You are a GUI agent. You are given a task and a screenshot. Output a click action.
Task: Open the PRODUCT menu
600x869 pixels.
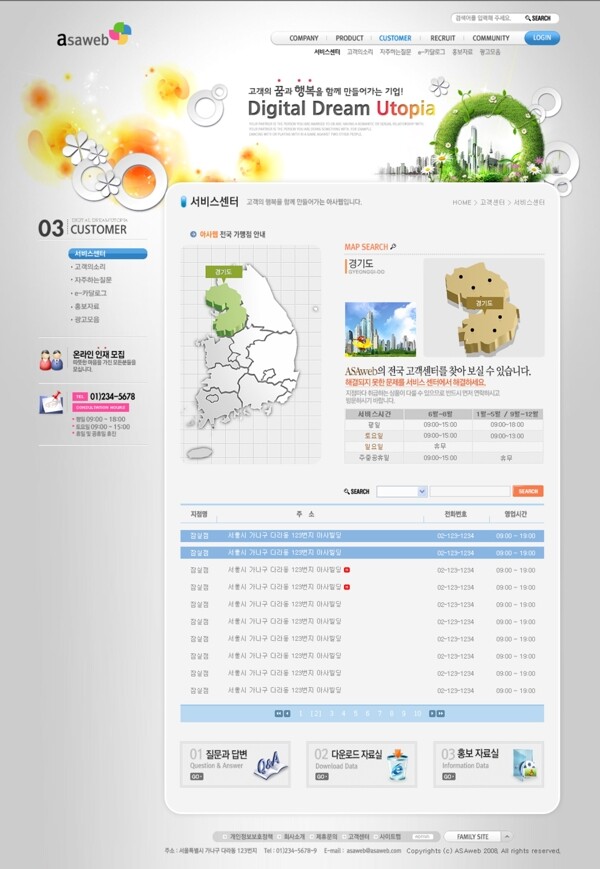coord(349,38)
